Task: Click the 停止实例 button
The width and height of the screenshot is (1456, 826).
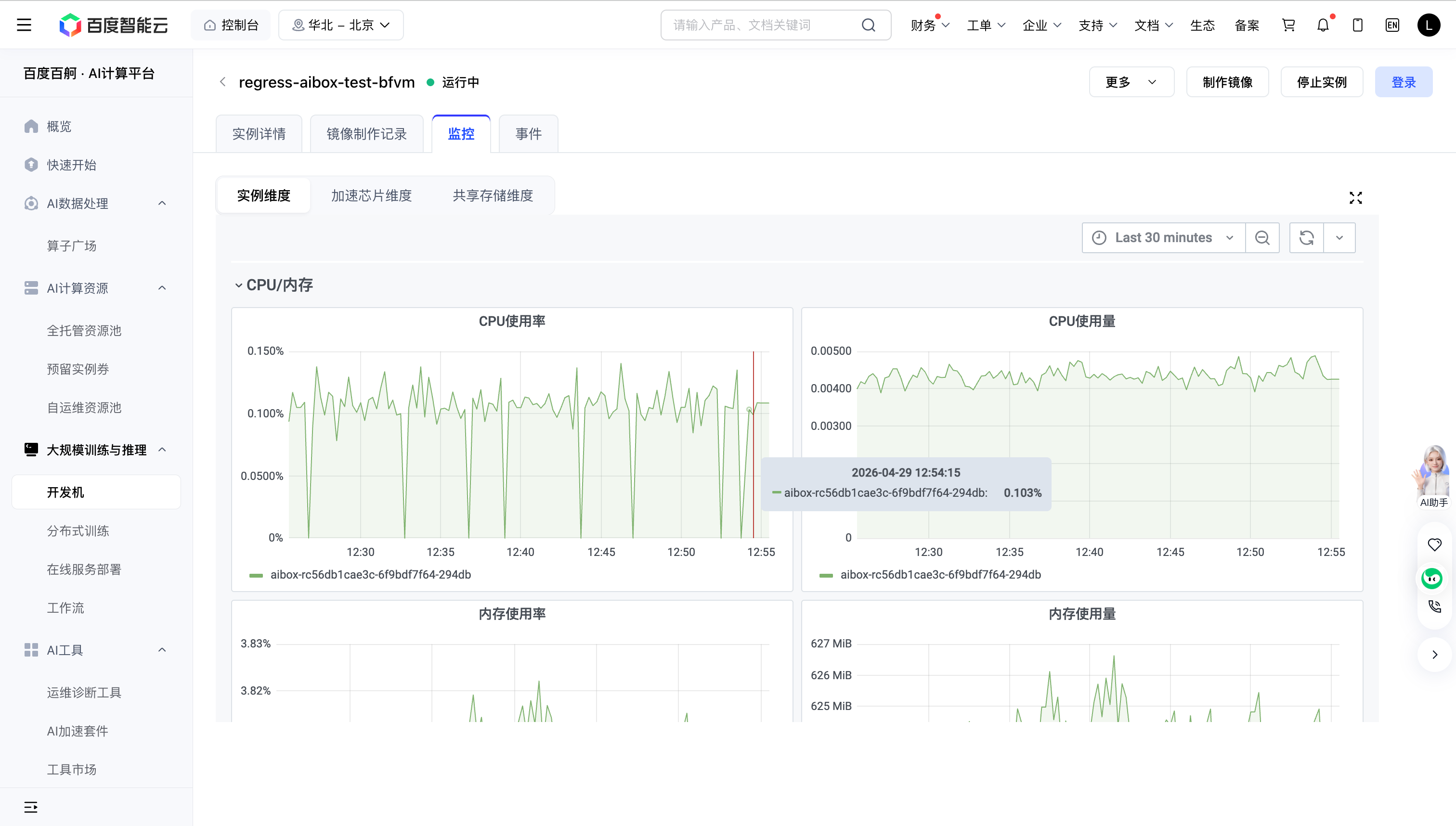Action: [1322, 82]
